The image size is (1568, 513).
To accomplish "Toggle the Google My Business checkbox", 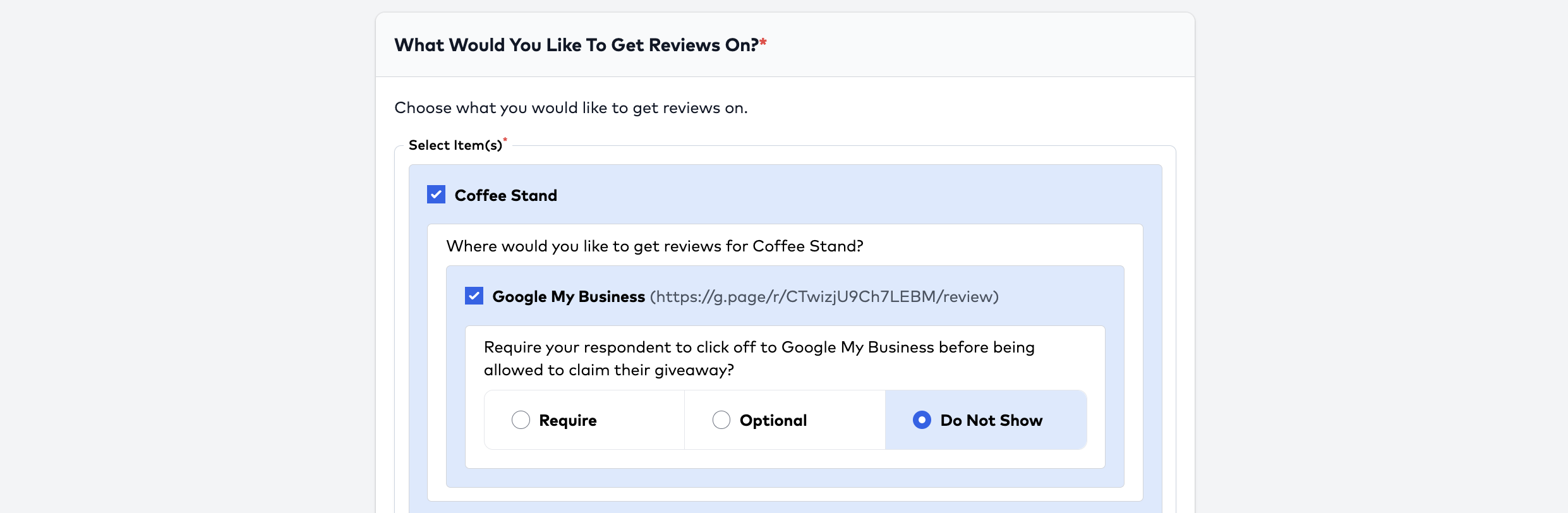I will (474, 296).
